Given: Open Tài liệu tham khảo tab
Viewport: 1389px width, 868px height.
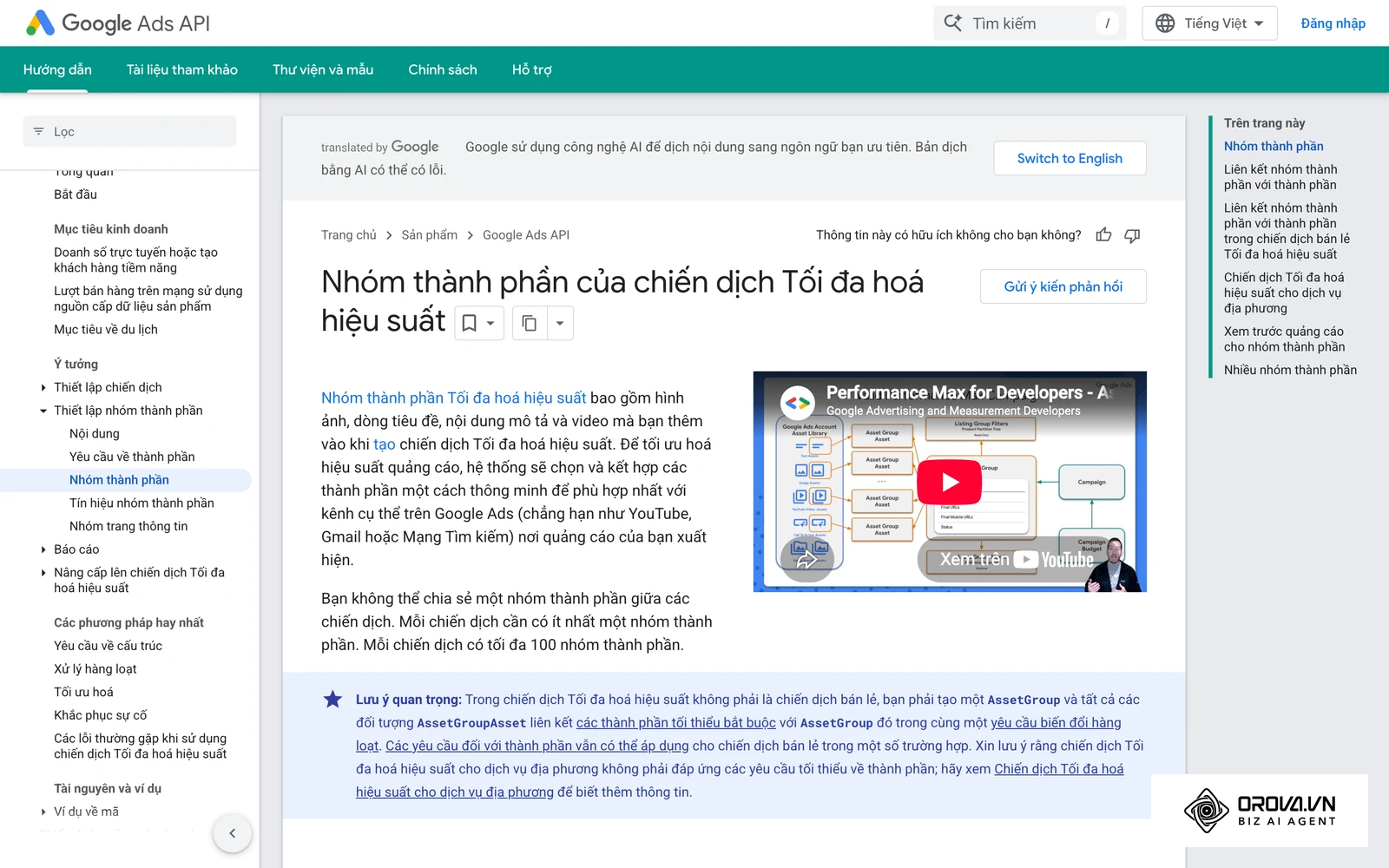Looking at the screenshot, I should point(182,69).
